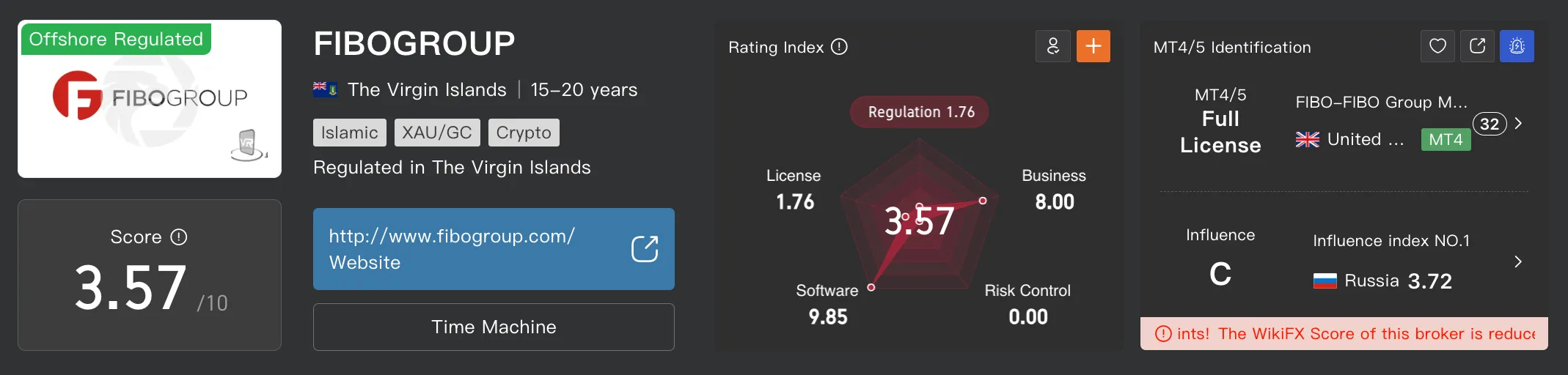Click the customer service person icon
Screen dimensions: 1568x375
pos(1053,46)
